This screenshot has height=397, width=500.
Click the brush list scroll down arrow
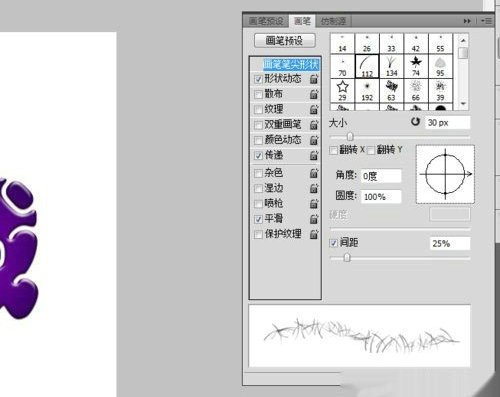click(463, 104)
